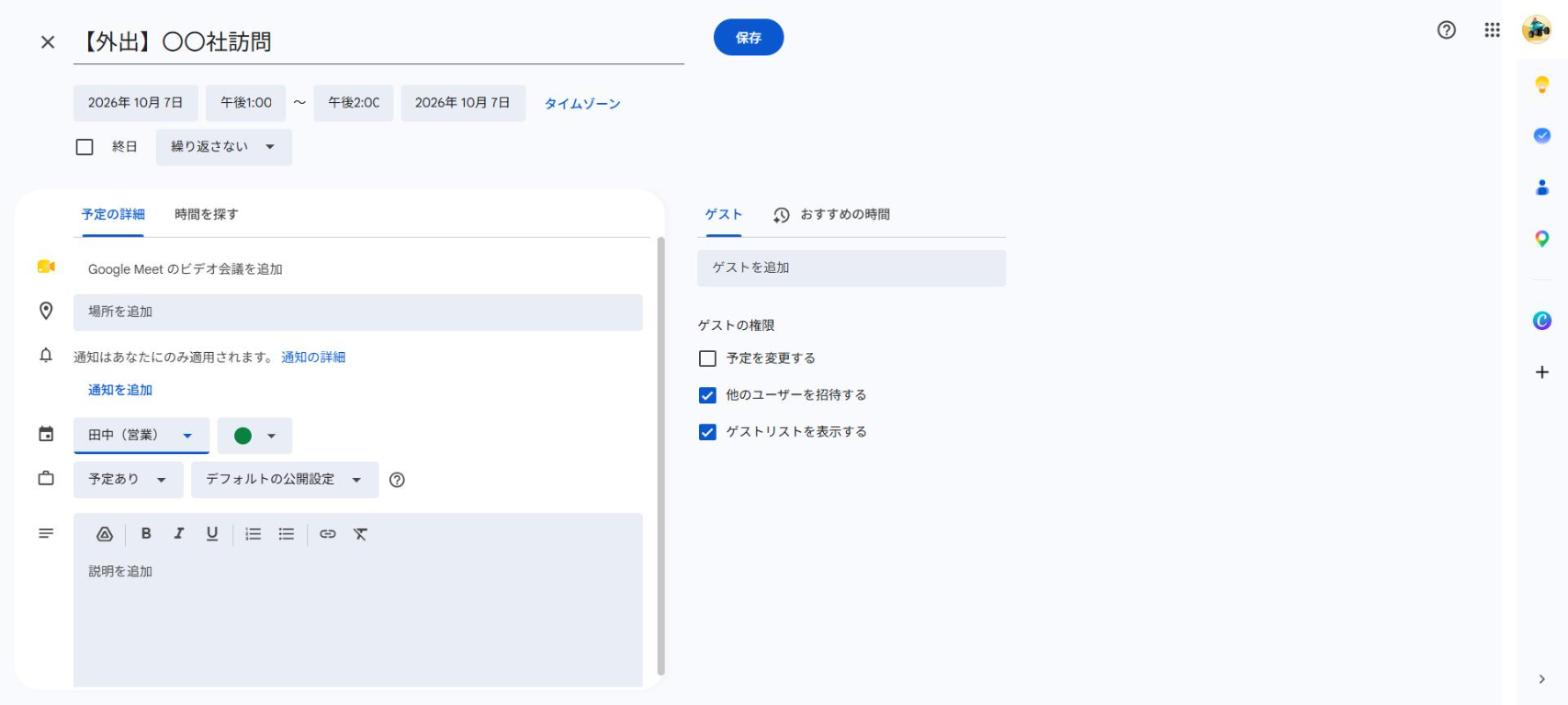Open Contacts in side panel

(x=1541, y=187)
